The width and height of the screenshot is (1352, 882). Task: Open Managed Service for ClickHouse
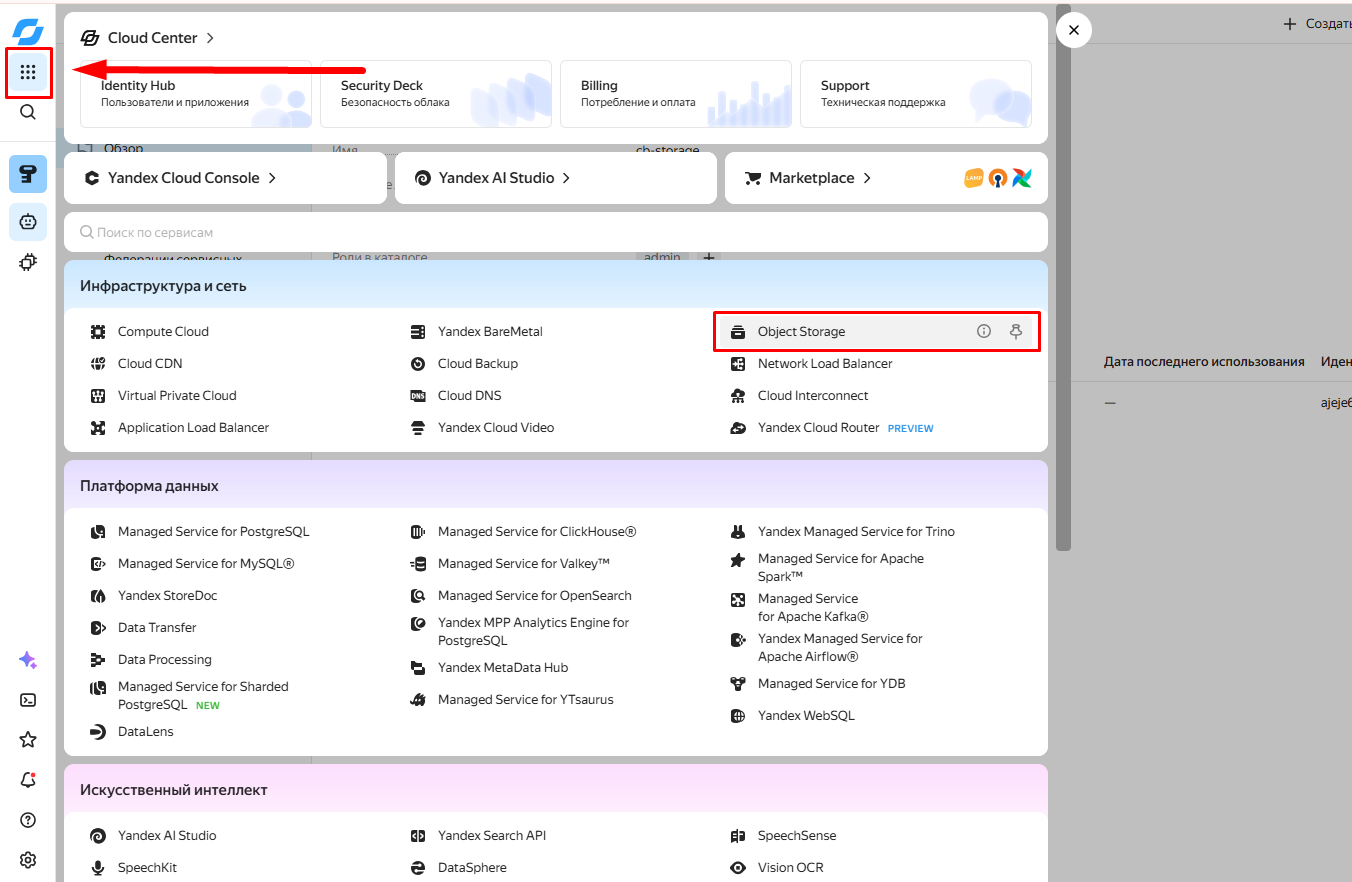pyautogui.click(x=537, y=531)
